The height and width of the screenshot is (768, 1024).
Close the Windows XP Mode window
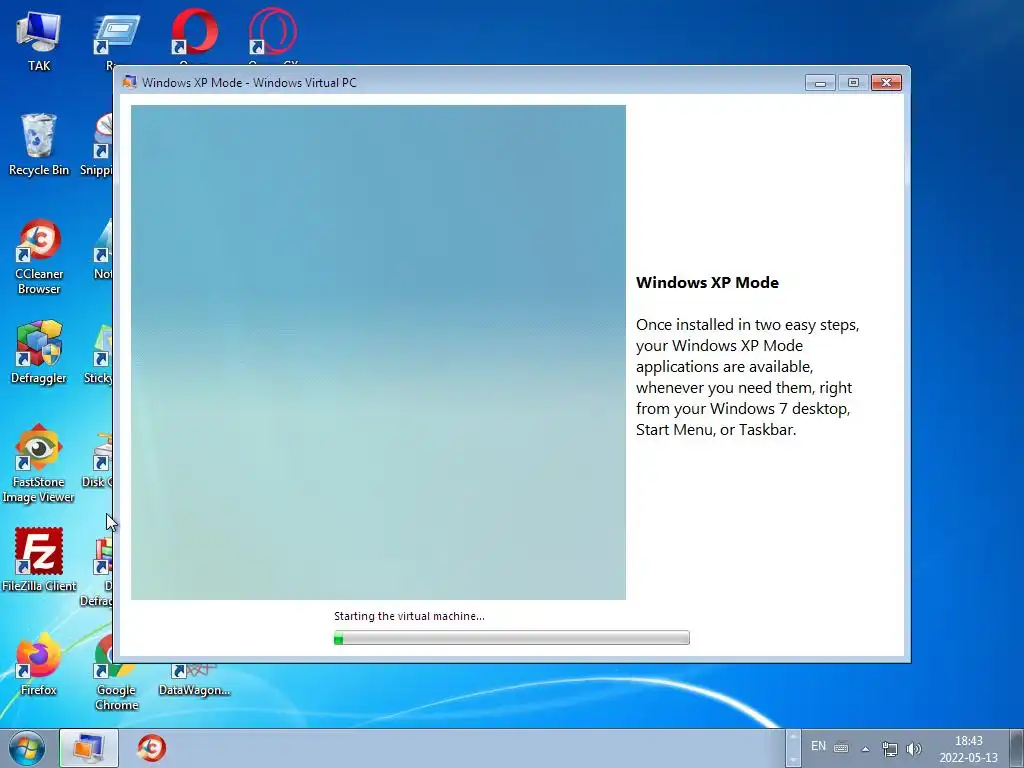(x=886, y=82)
